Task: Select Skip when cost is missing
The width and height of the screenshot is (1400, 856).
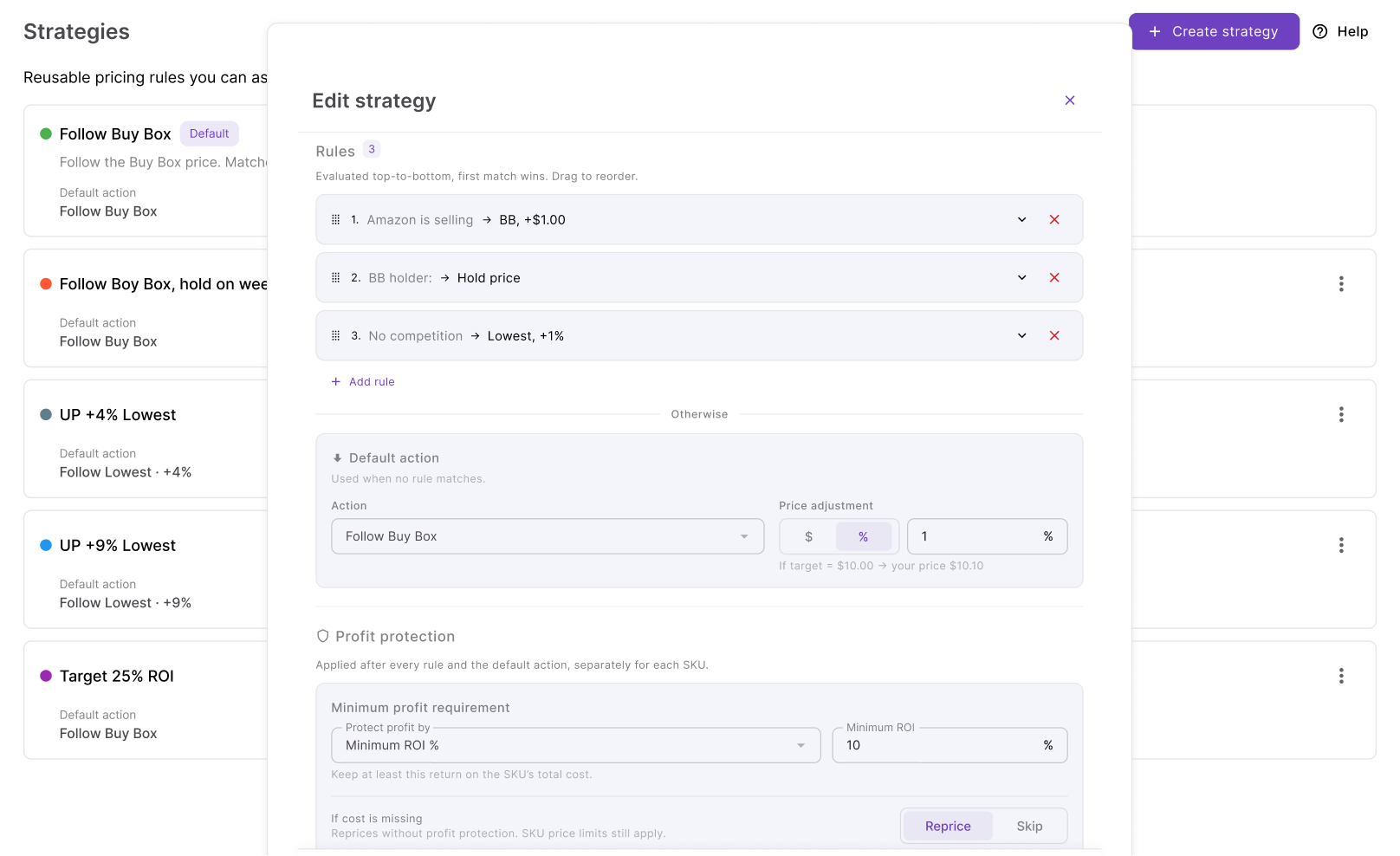Action: [1029, 827]
